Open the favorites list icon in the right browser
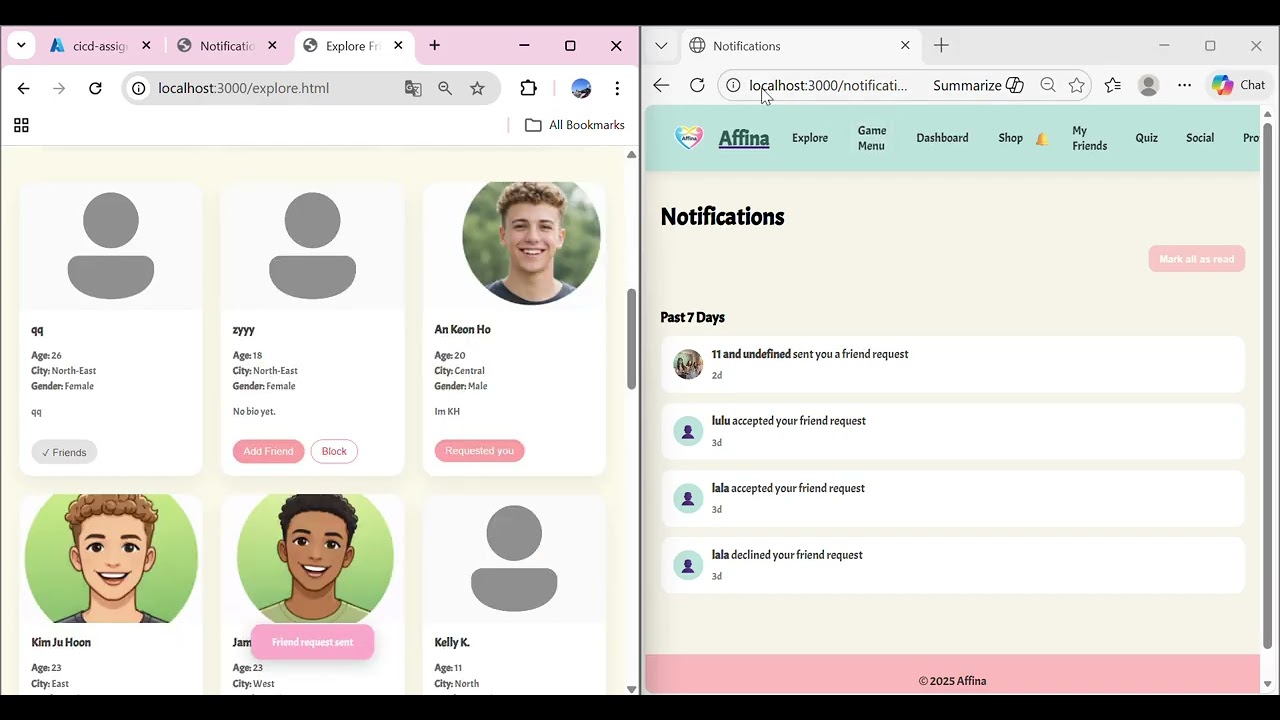Viewport: 1280px width, 720px height. coord(1112,85)
